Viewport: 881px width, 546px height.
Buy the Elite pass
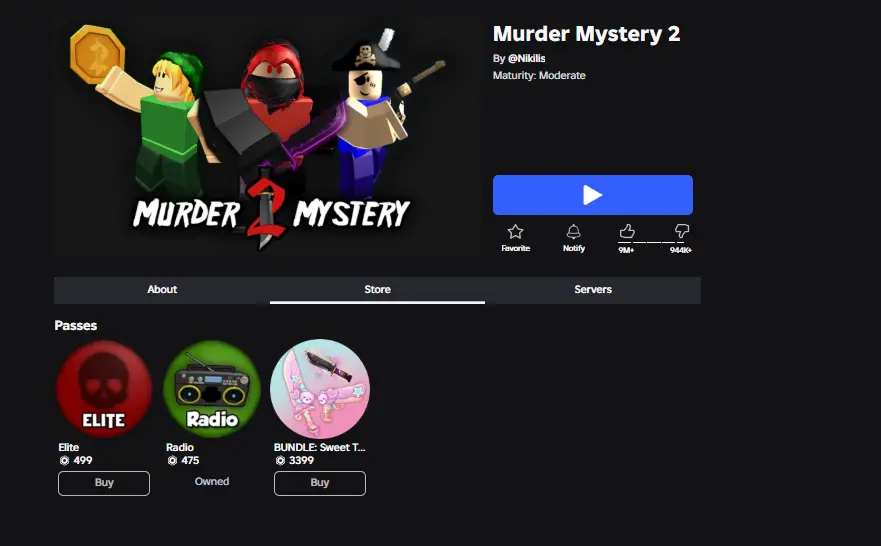(104, 483)
